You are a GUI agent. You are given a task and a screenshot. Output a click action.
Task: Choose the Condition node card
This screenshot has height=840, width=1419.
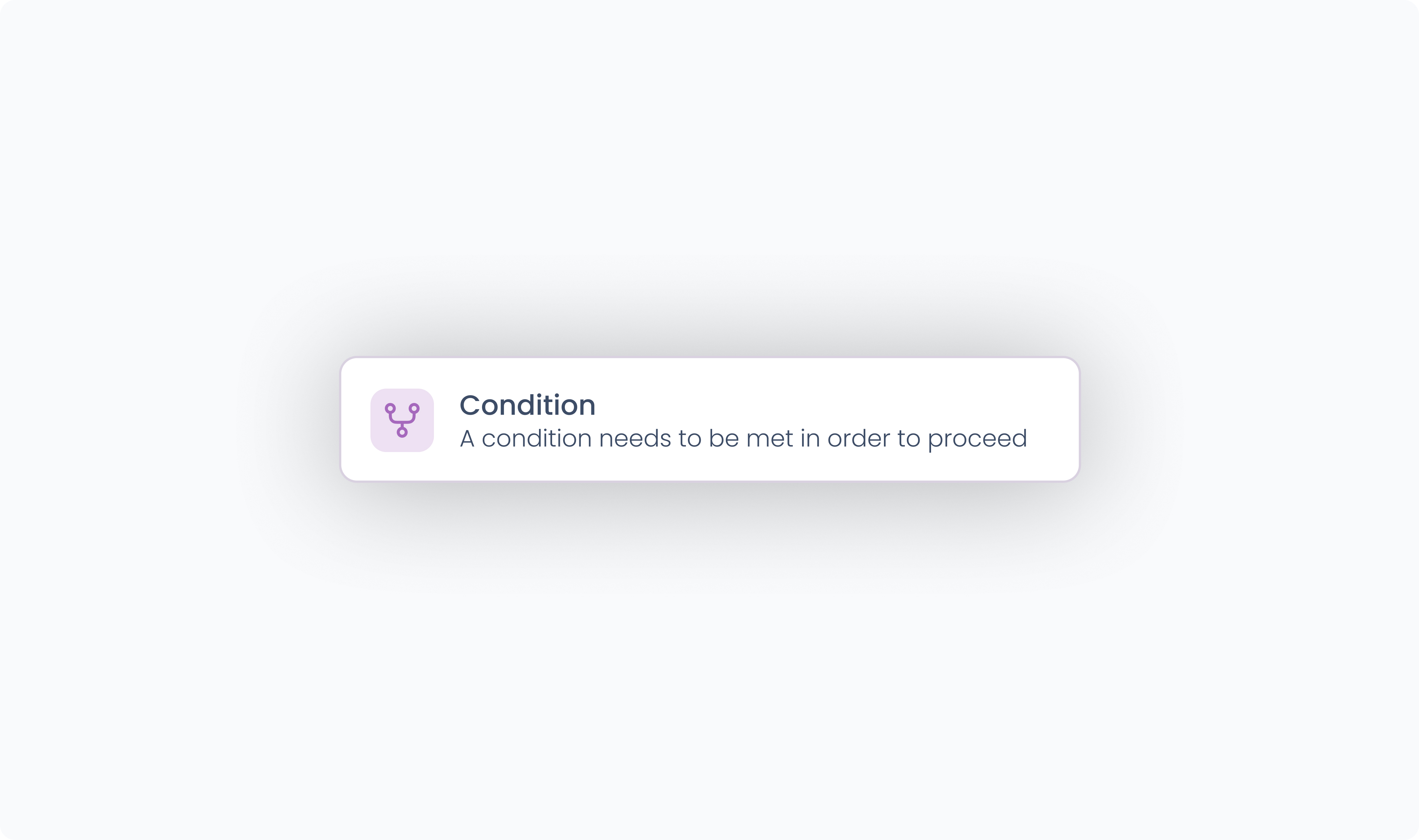(x=709, y=419)
